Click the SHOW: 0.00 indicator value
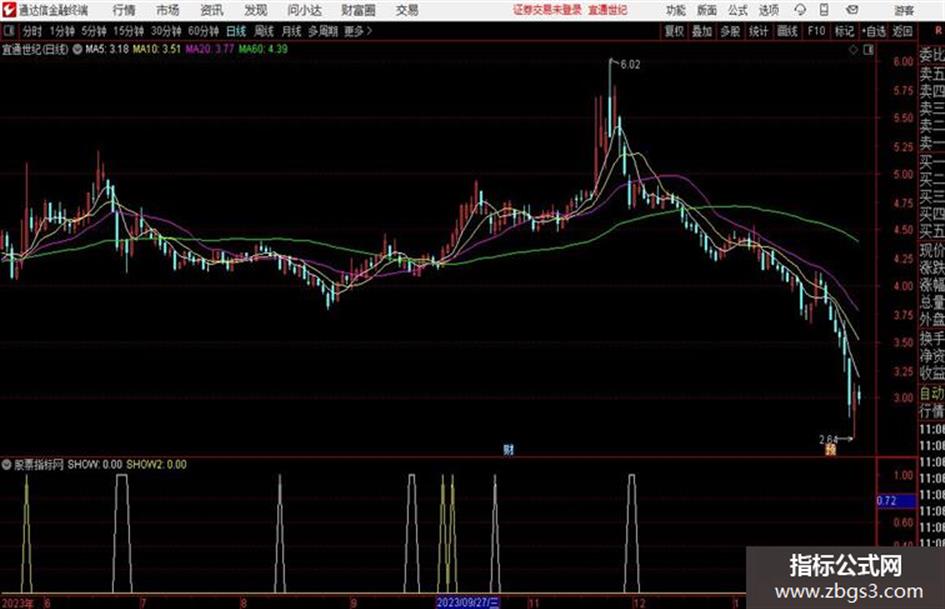Image resolution: width=945 pixels, height=609 pixels. (95, 465)
